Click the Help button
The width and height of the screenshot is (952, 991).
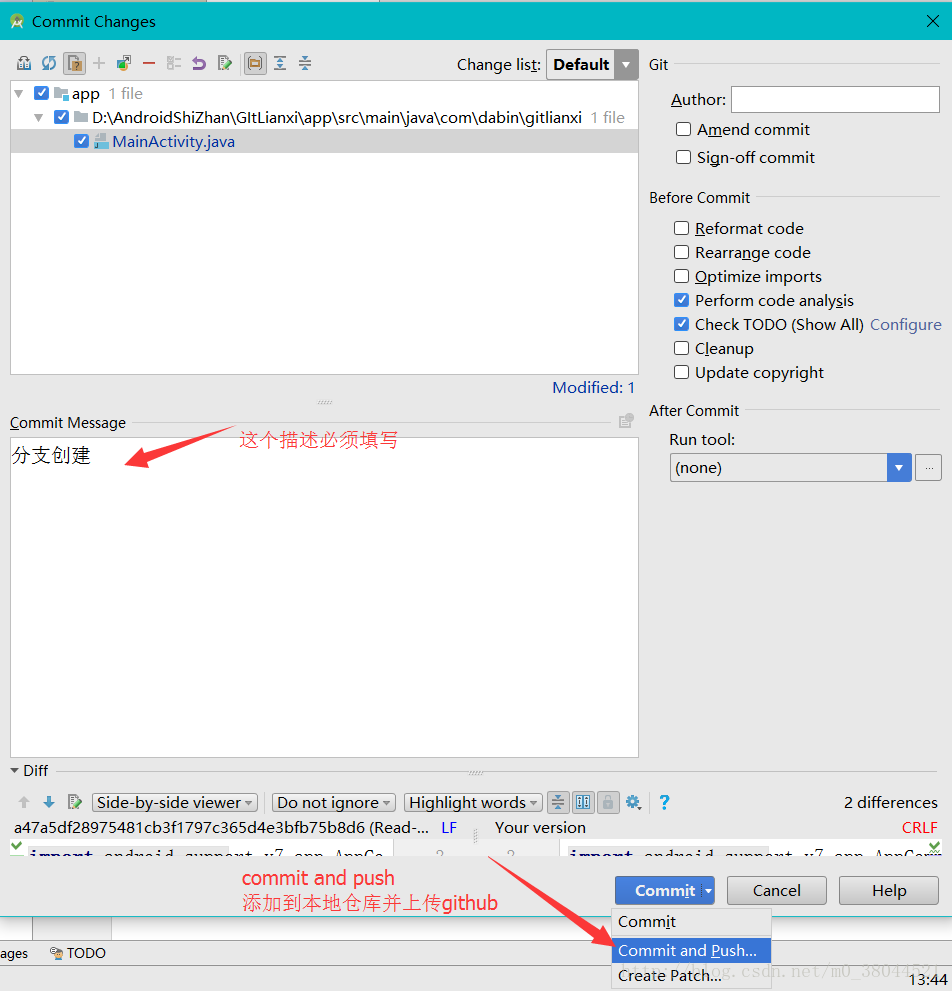[x=889, y=891]
